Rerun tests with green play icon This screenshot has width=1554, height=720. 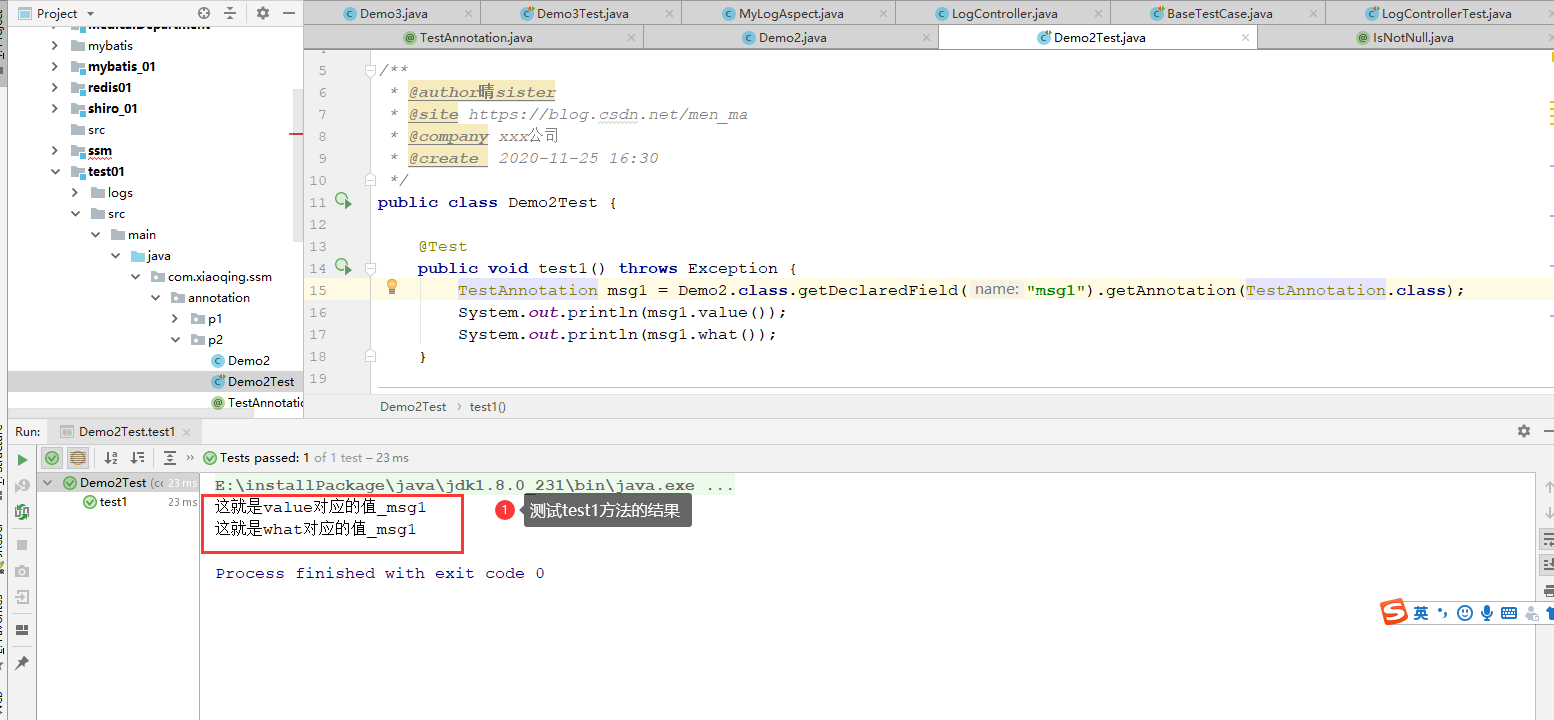pyautogui.click(x=22, y=460)
